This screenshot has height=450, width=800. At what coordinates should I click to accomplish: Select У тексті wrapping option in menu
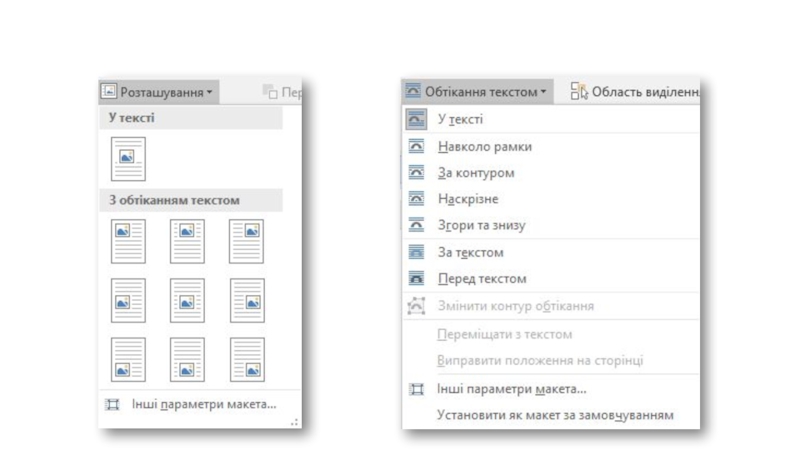460,119
